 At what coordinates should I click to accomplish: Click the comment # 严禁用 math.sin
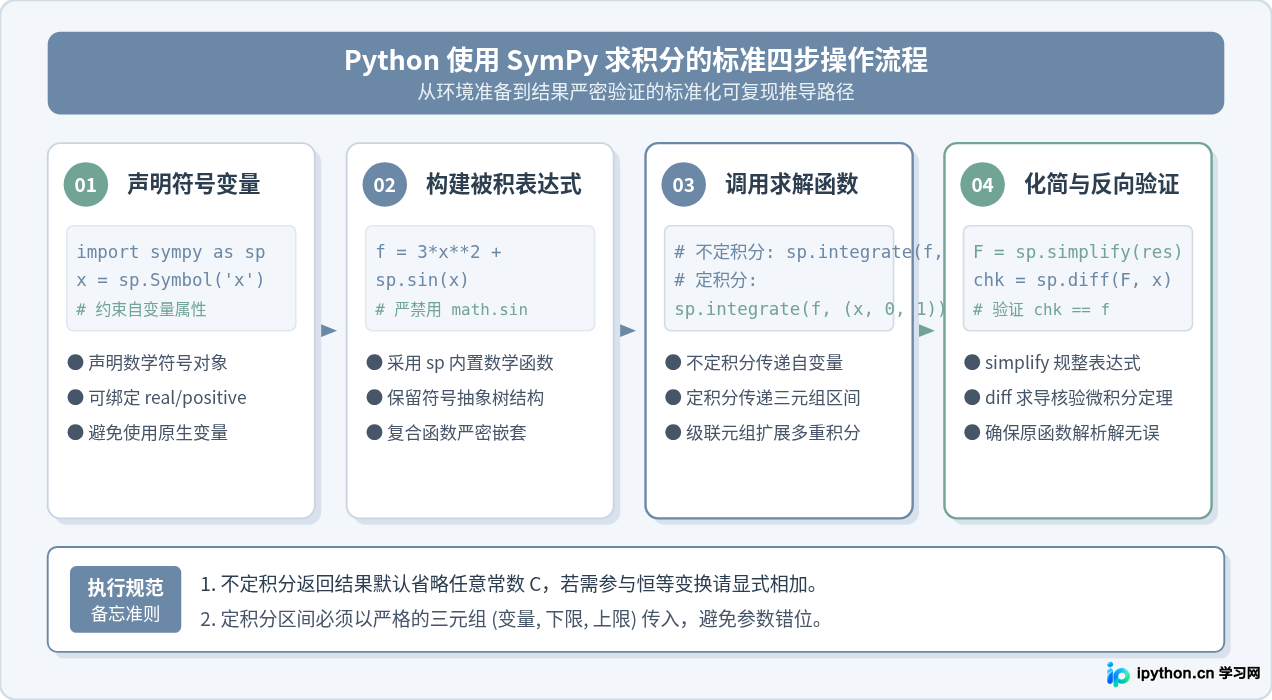(451, 309)
